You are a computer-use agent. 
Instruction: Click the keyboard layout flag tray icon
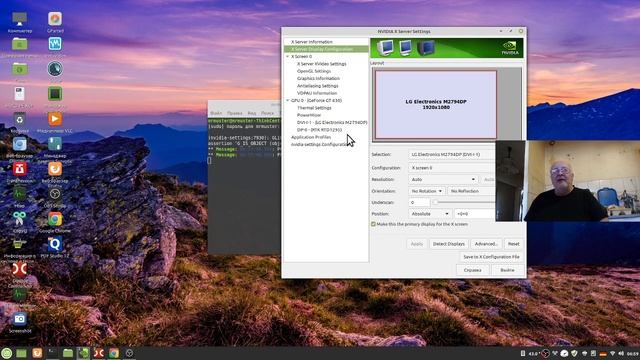603,353
